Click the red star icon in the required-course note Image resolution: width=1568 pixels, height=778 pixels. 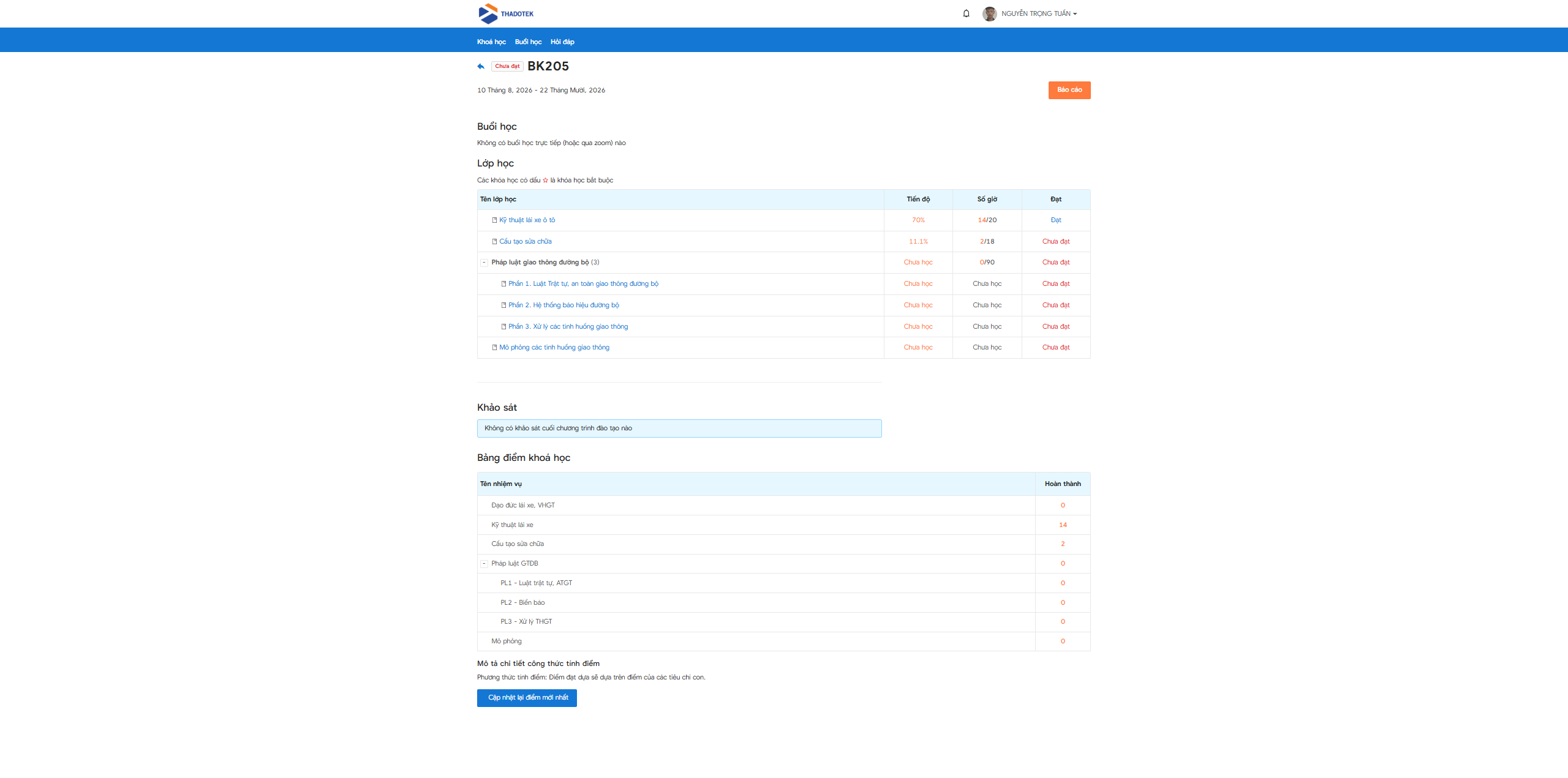point(545,181)
